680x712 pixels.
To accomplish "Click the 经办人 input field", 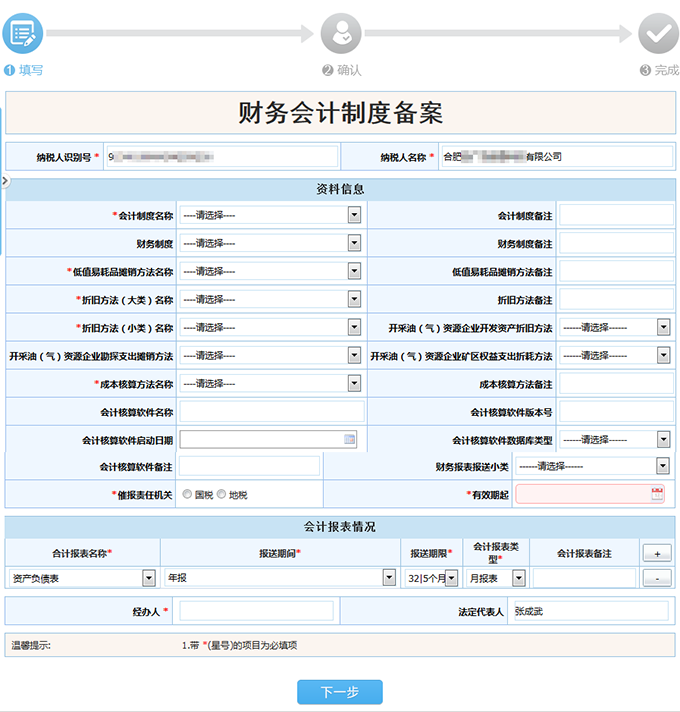I will [x=255, y=611].
